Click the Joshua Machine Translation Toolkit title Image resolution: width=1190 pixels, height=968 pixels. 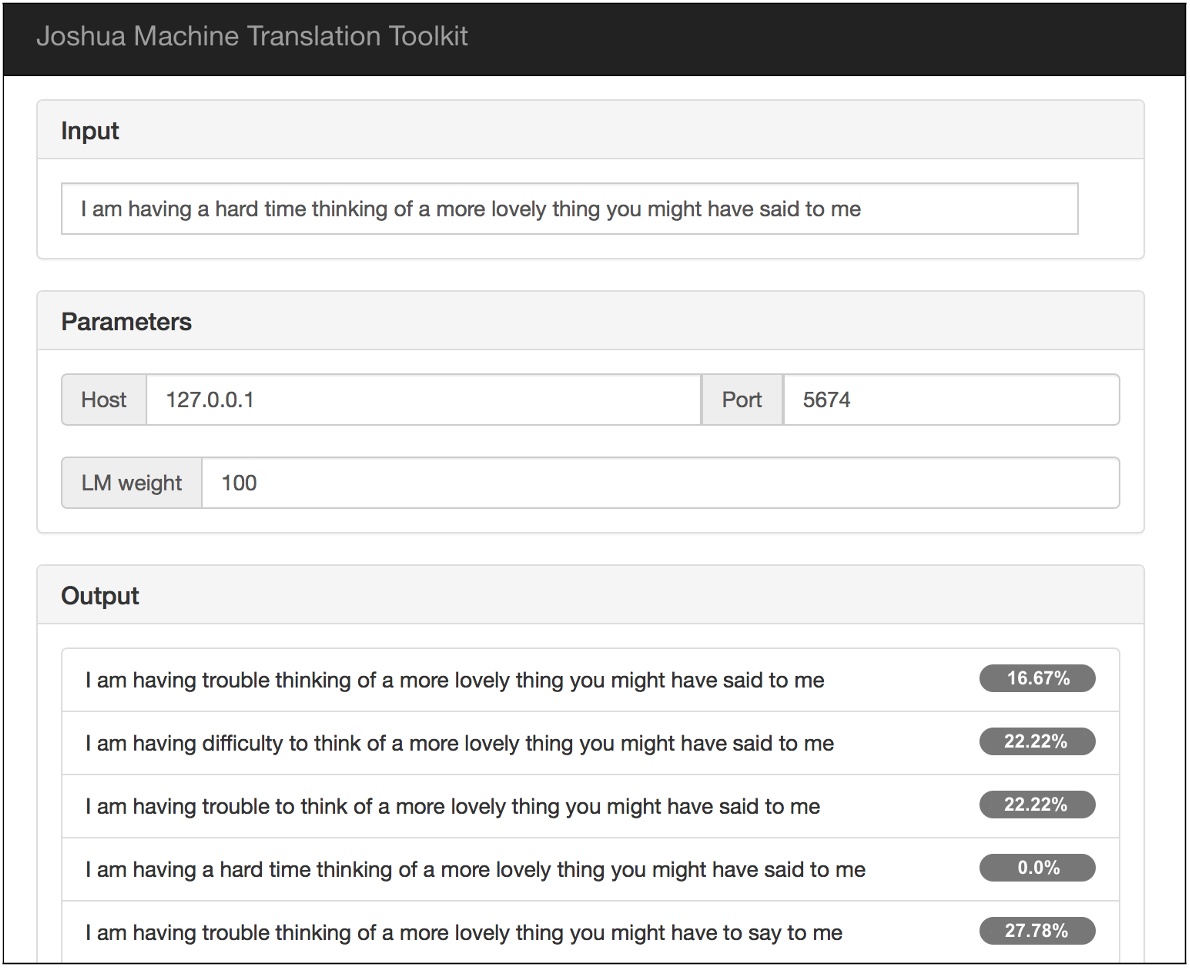[252, 37]
